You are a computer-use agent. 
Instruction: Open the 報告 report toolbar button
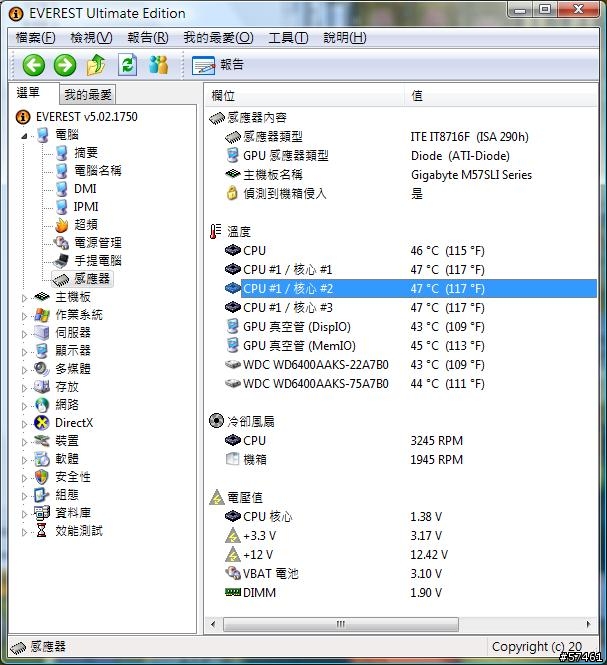[x=218, y=65]
